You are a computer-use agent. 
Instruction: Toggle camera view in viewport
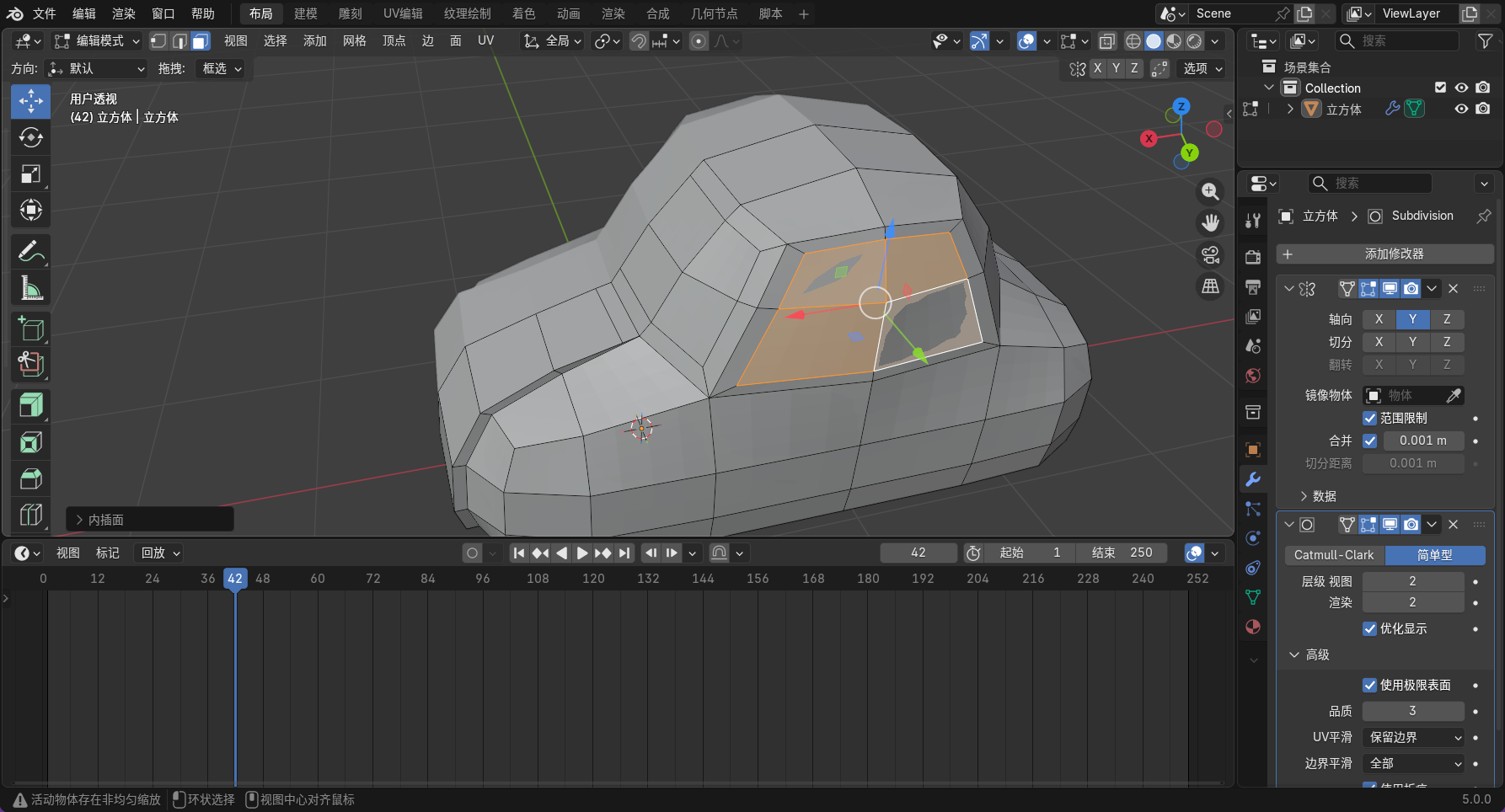pos(1210,254)
